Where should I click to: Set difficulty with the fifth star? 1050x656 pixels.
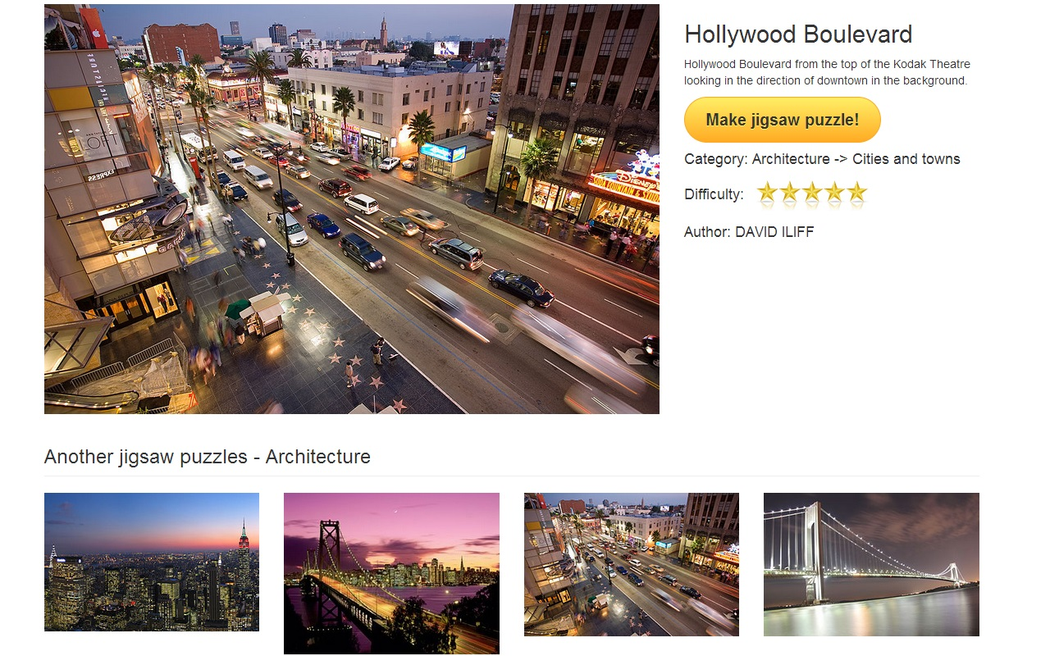[x=857, y=193]
